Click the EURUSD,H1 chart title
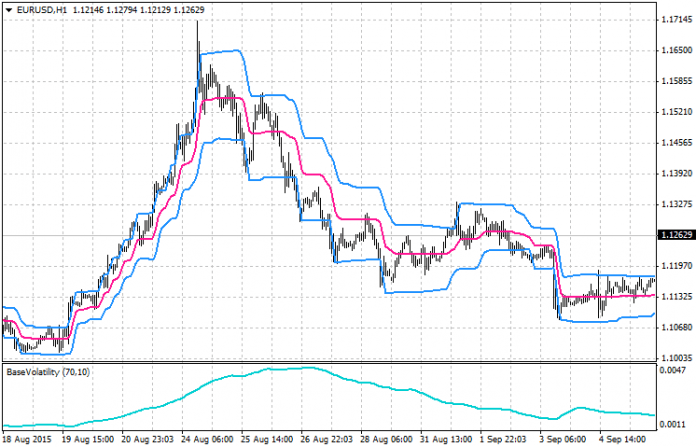The height and width of the screenshot is (447, 696). click(x=43, y=9)
